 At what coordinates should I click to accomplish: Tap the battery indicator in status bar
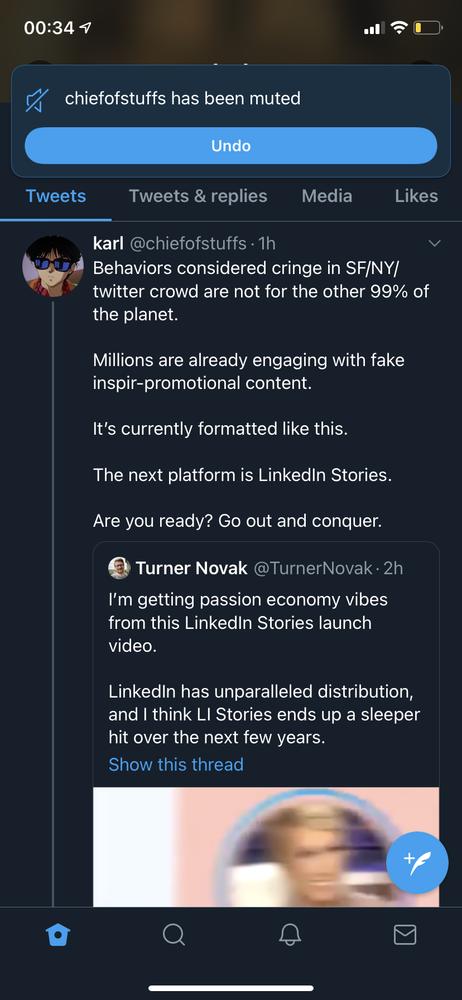click(428, 28)
